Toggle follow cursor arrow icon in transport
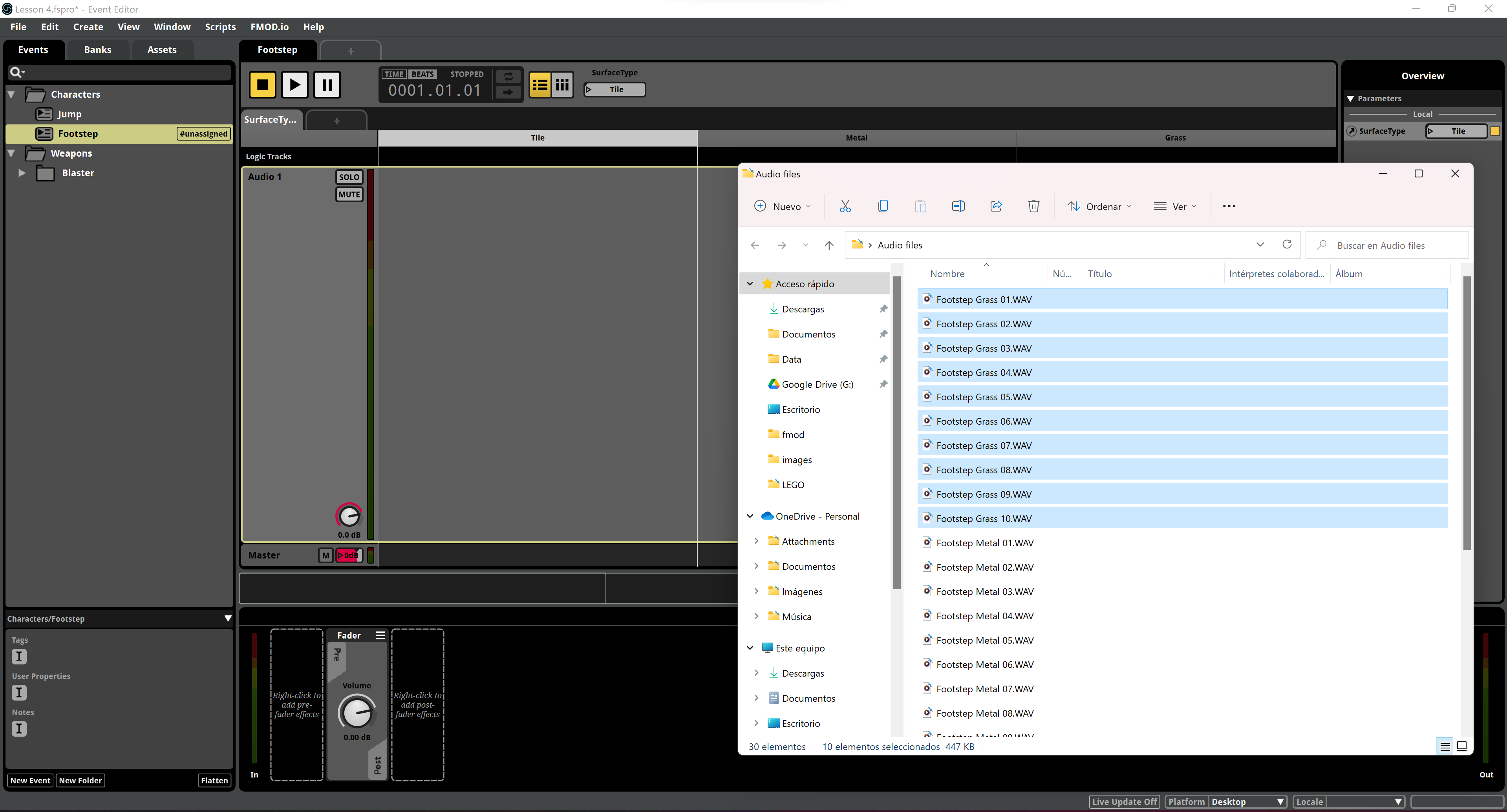 pos(508,92)
